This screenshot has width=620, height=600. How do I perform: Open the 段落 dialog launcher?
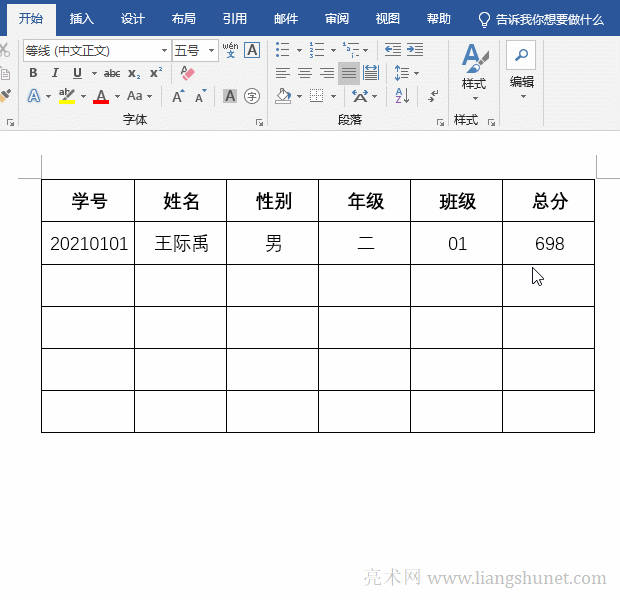(x=440, y=123)
